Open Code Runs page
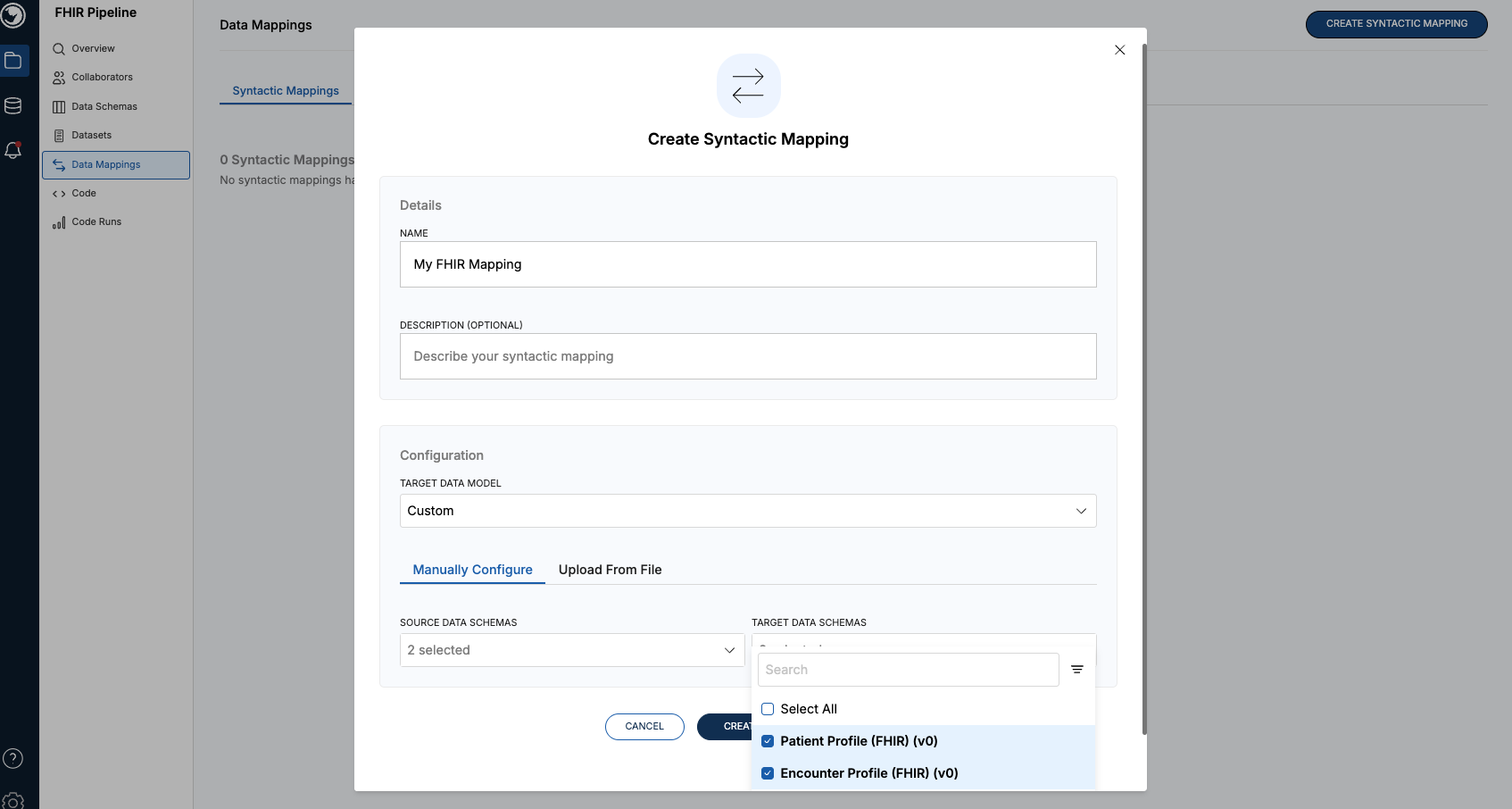1512x809 pixels. [x=96, y=222]
